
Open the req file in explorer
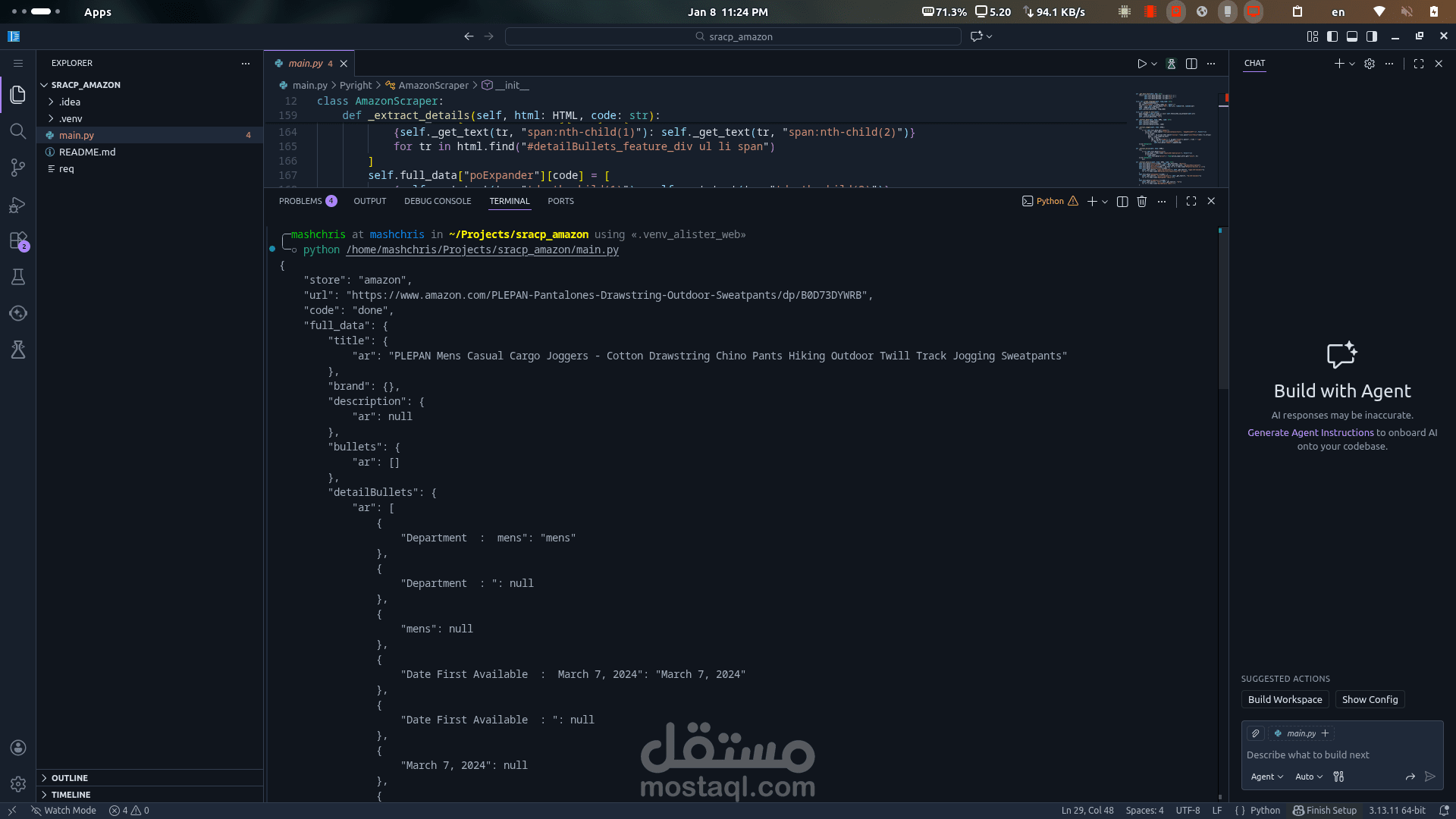150,168
